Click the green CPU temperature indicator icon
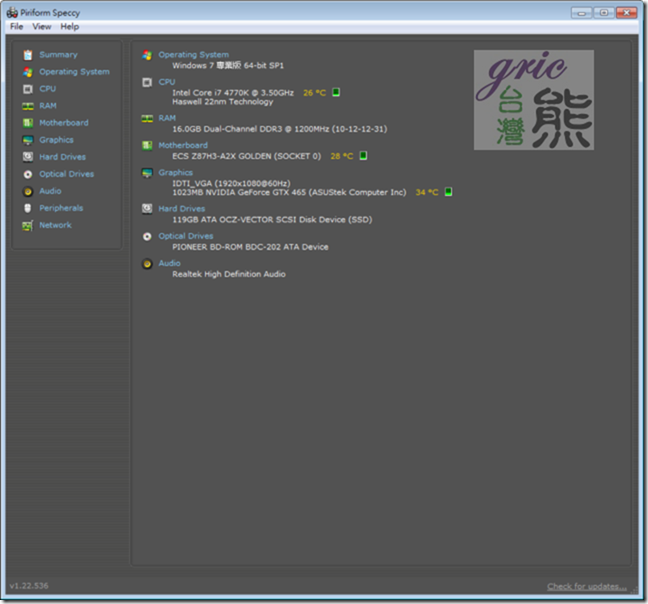Viewport: 648px width, 604px height. point(336,92)
